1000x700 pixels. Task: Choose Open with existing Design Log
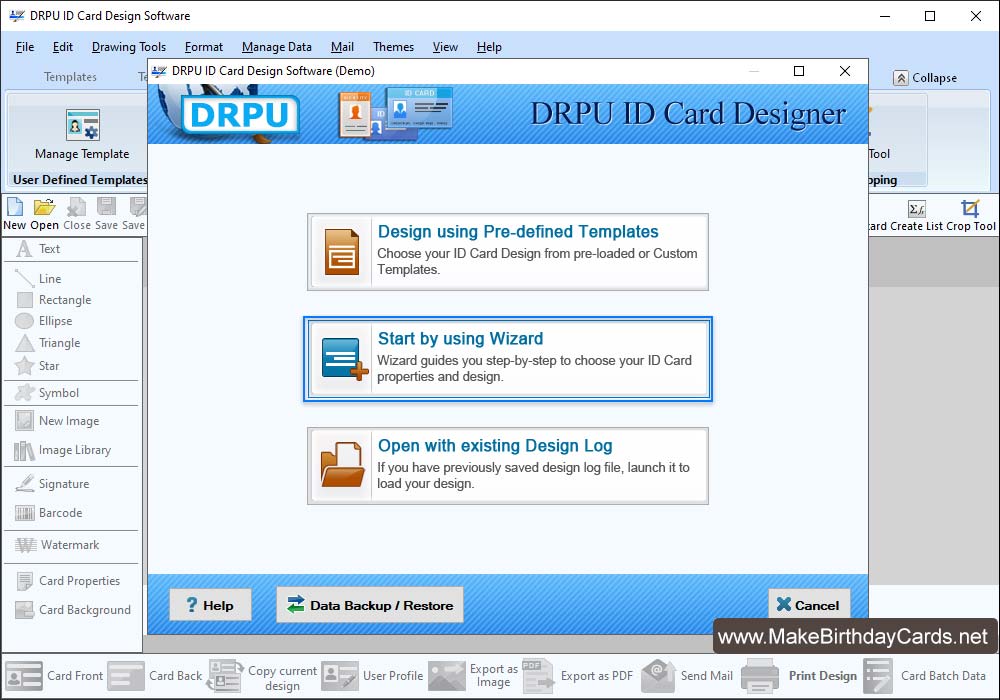tap(508, 466)
